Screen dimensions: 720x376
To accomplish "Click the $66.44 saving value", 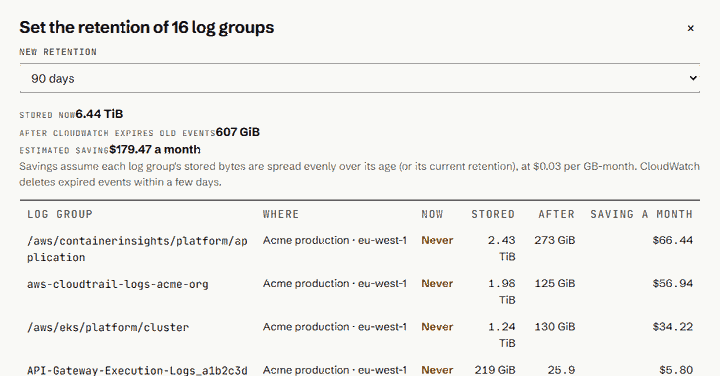I will tap(673, 240).
